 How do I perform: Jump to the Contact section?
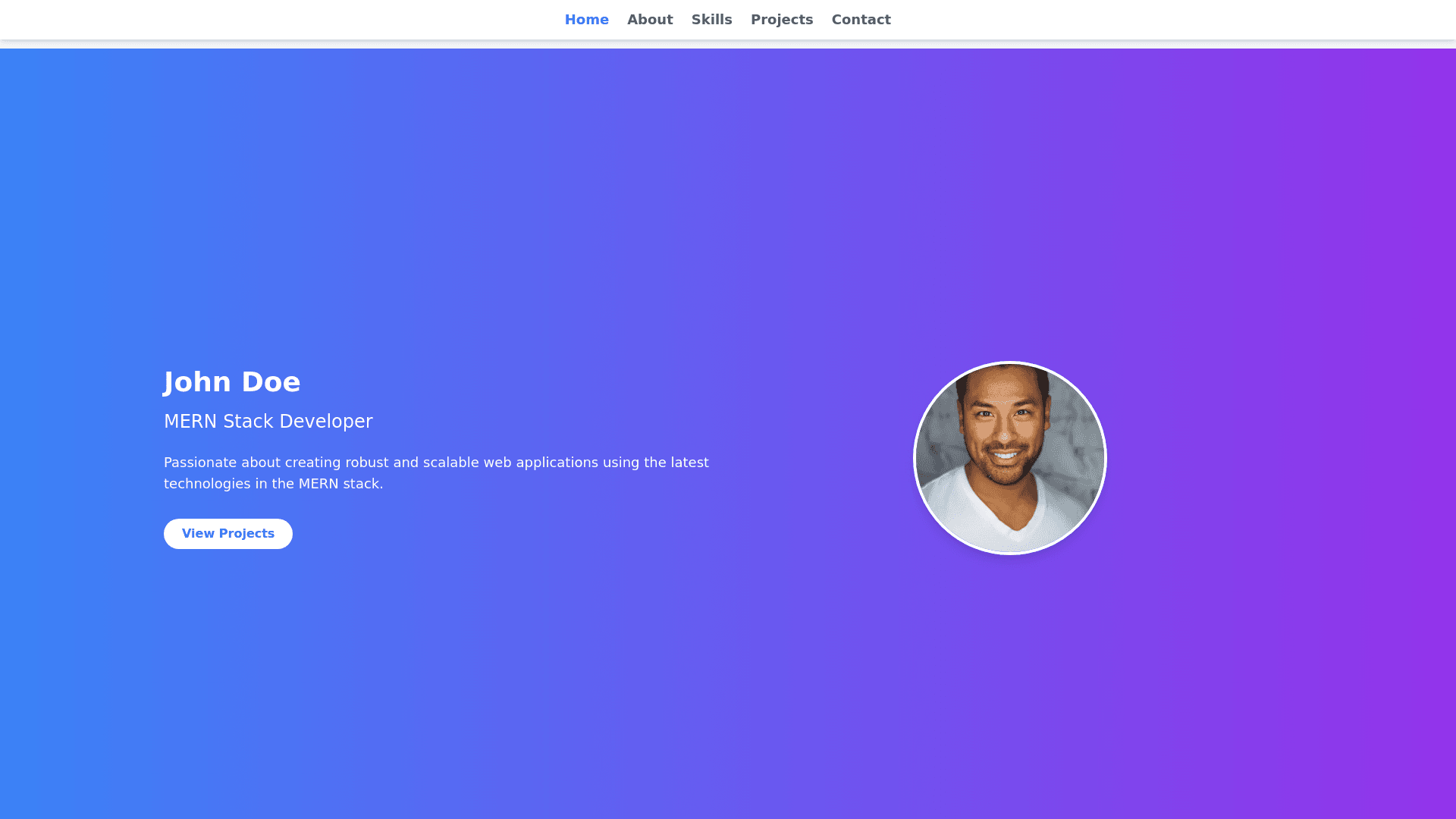[861, 20]
